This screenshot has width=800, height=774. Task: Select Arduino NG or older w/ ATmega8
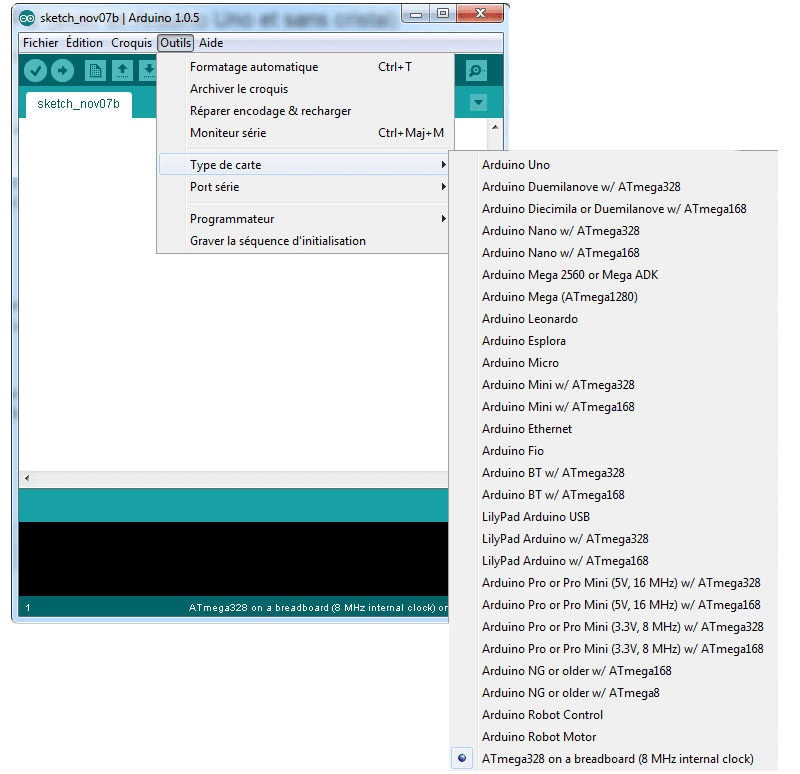pyautogui.click(x=614, y=692)
